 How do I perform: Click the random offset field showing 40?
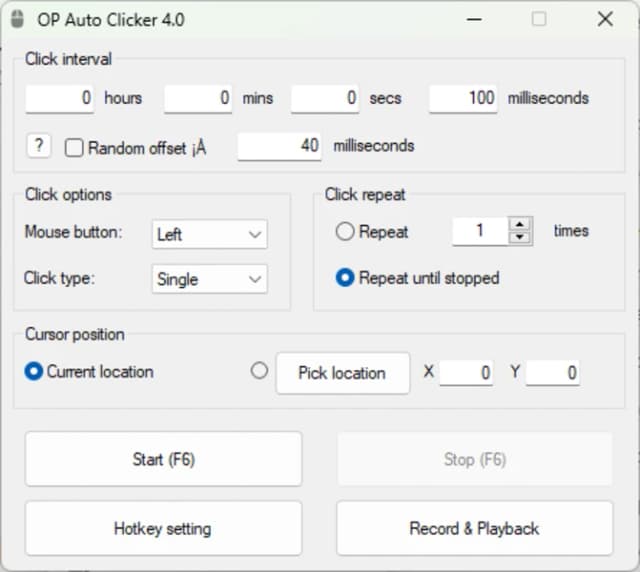280,146
